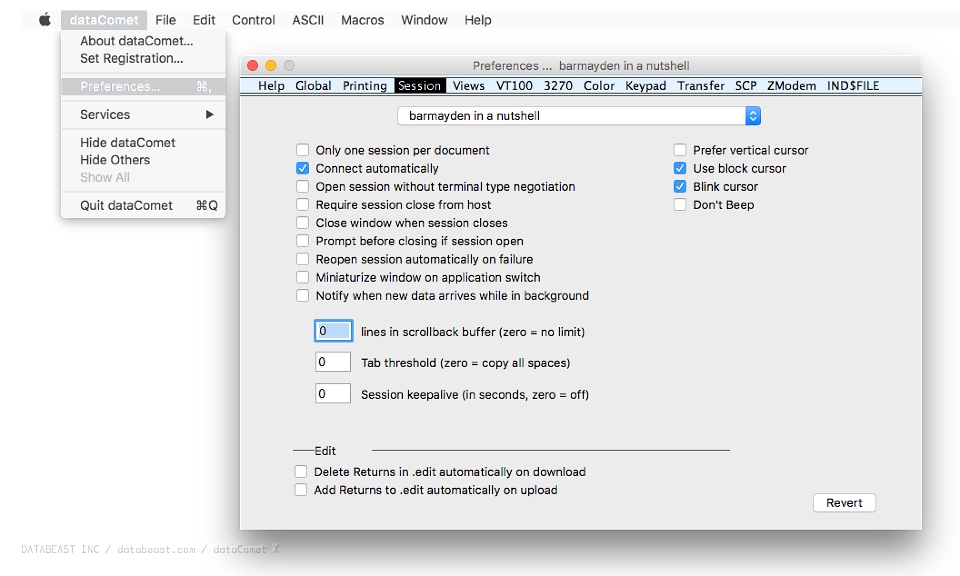Click the Session keepalive seconds field
This screenshot has height=576, width=960.
(332, 394)
